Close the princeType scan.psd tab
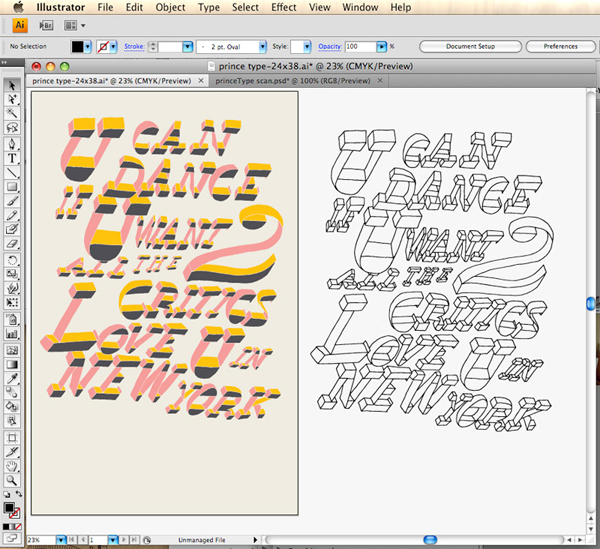 coord(380,80)
